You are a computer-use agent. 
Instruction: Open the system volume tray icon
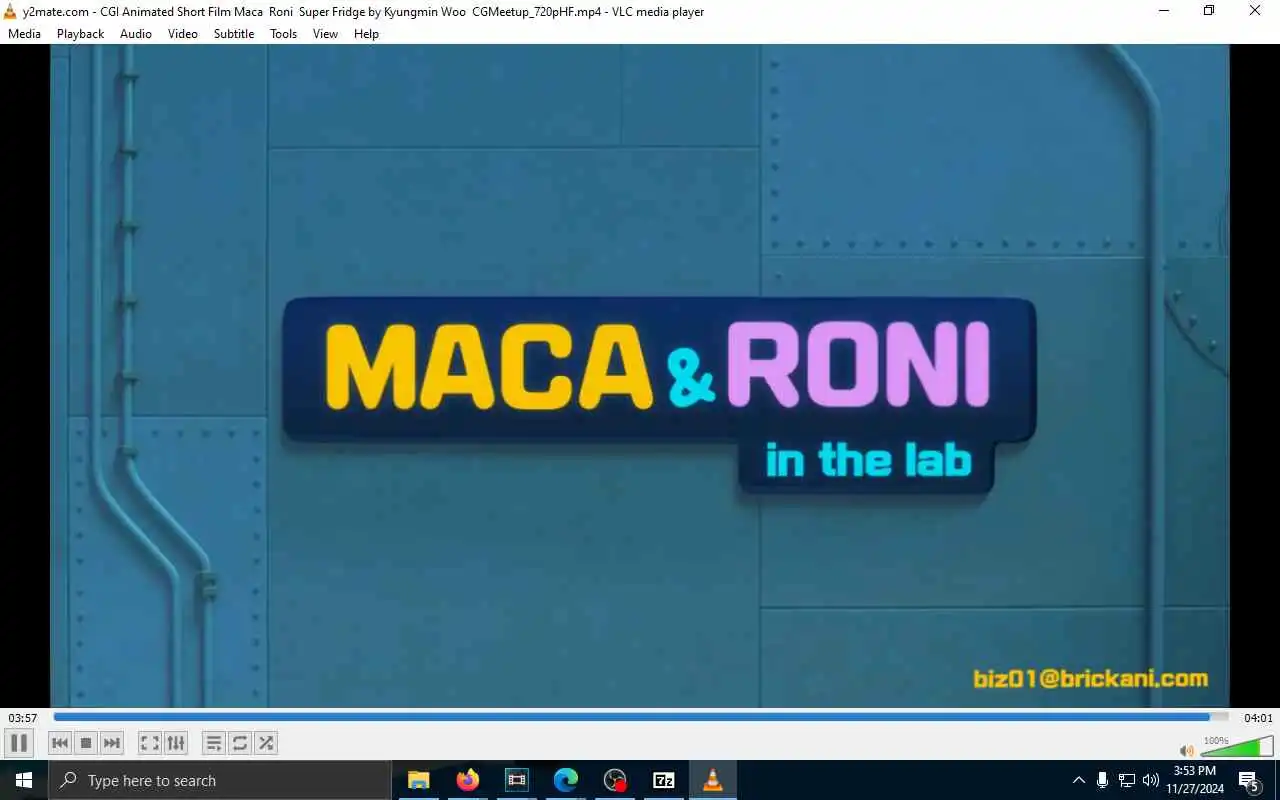[x=1150, y=780]
